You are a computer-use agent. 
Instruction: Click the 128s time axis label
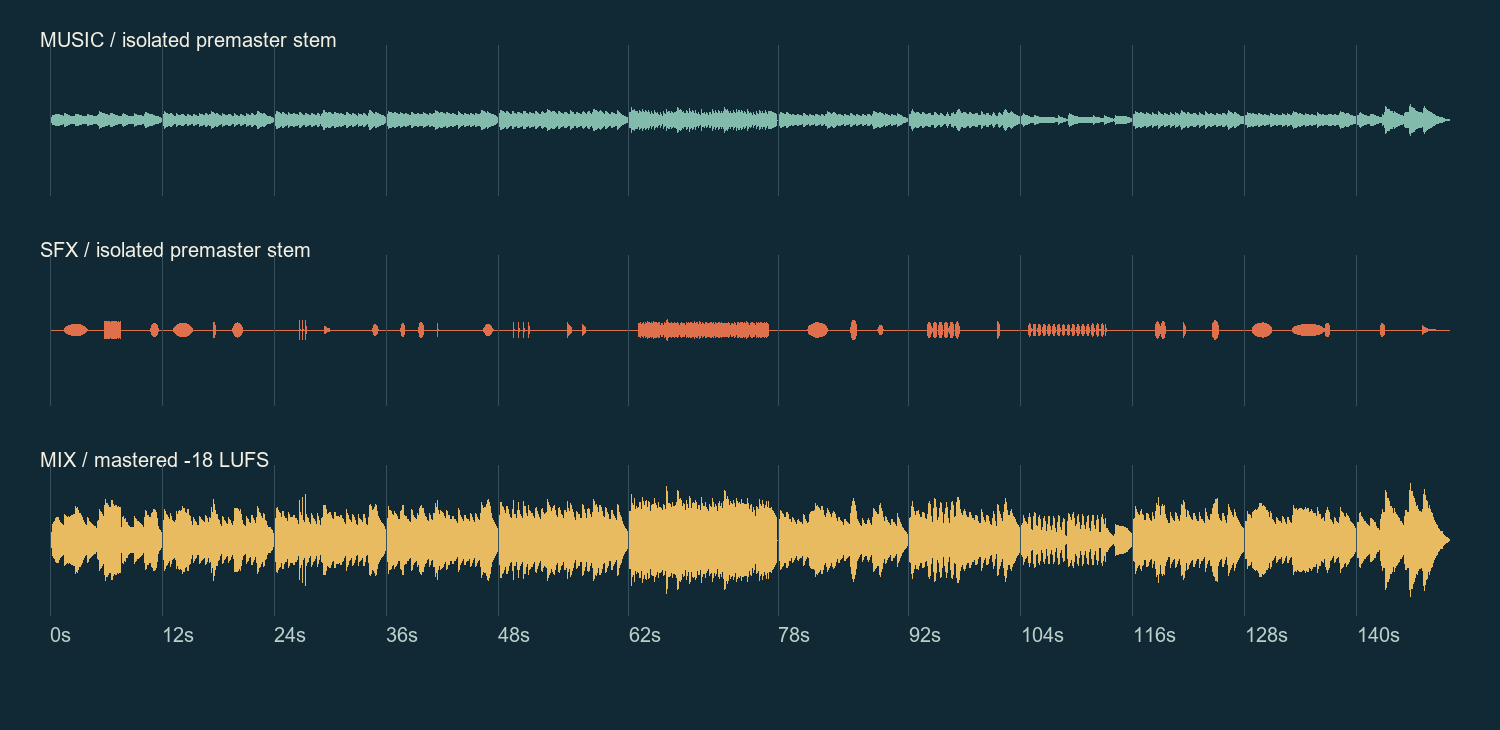(1266, 635)
